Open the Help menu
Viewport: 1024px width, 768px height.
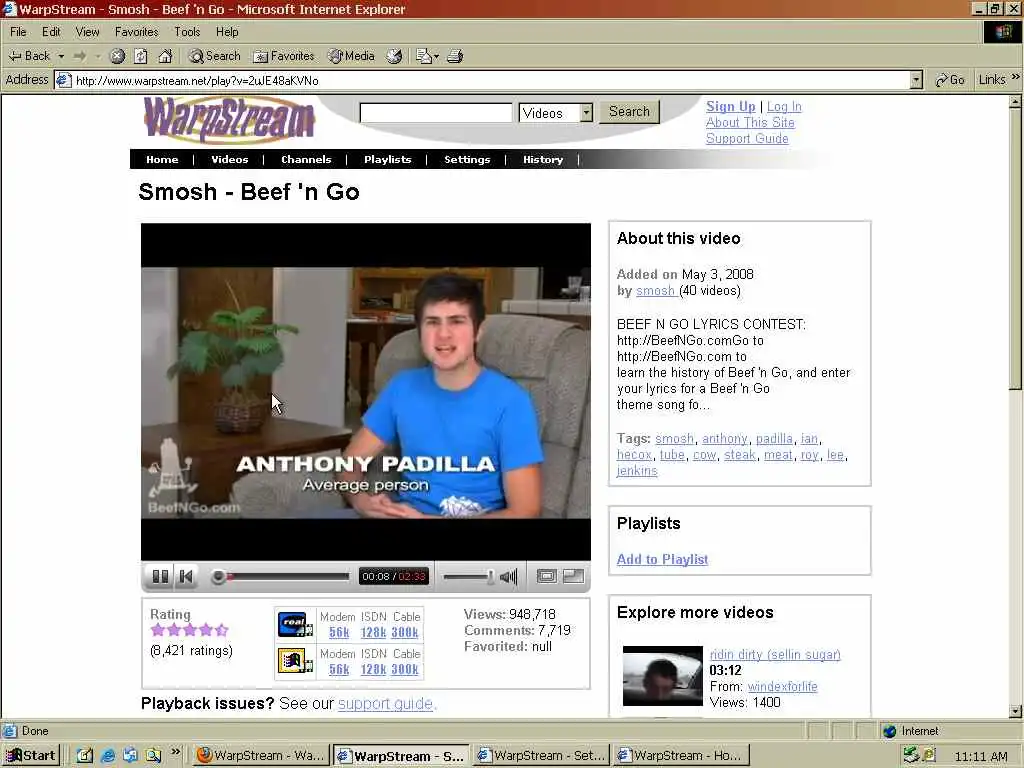(x=227, y=31)
